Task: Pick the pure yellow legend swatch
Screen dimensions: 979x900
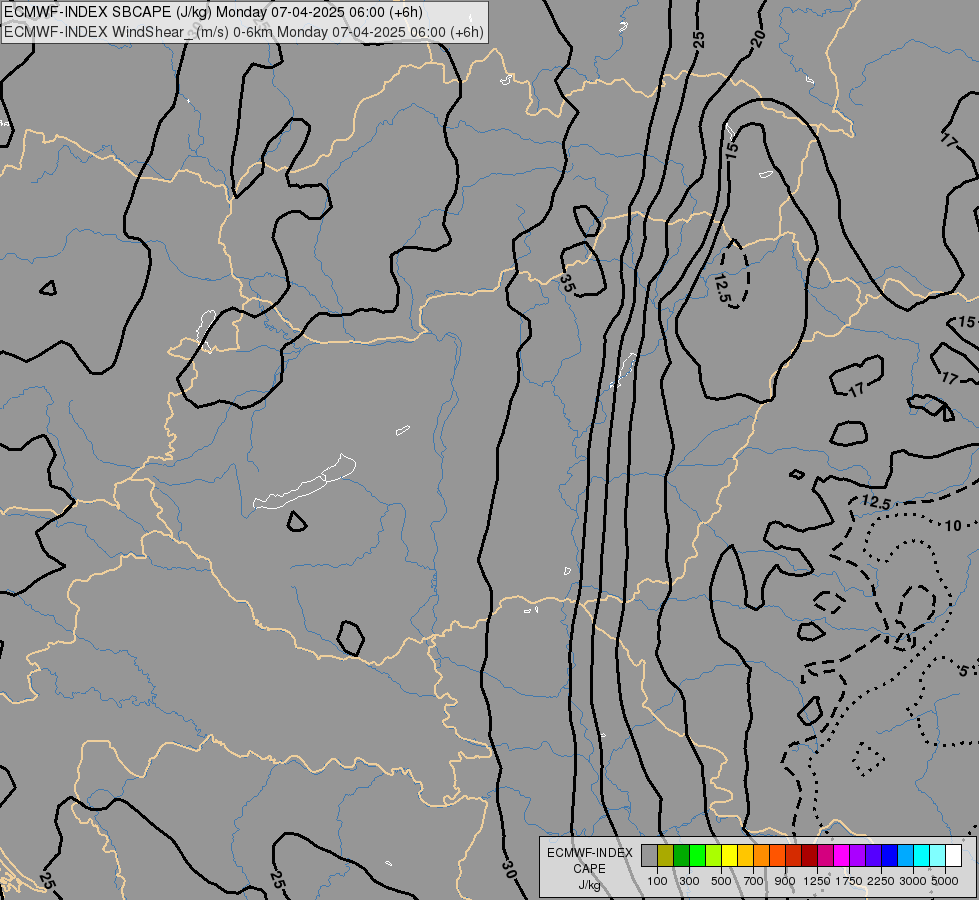Action: (x=729, y=856)
